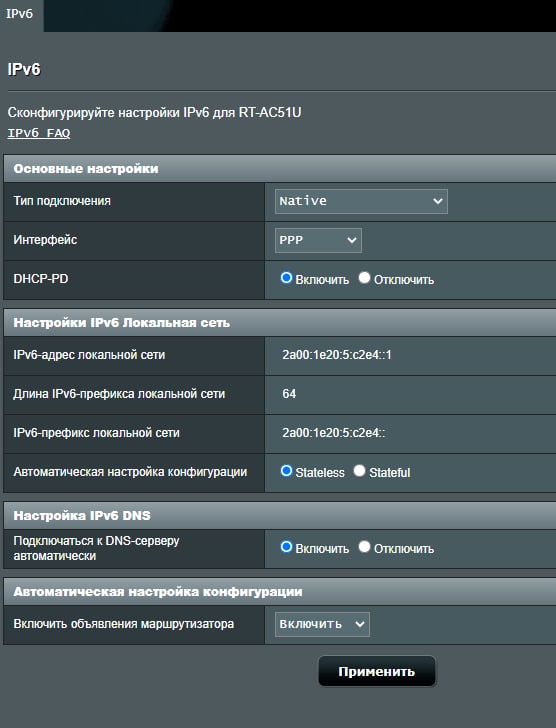The height and width of the screenshot is (728, 556).
Task: Open router advertisement Включить dropdown
Action: click(322, 624)
